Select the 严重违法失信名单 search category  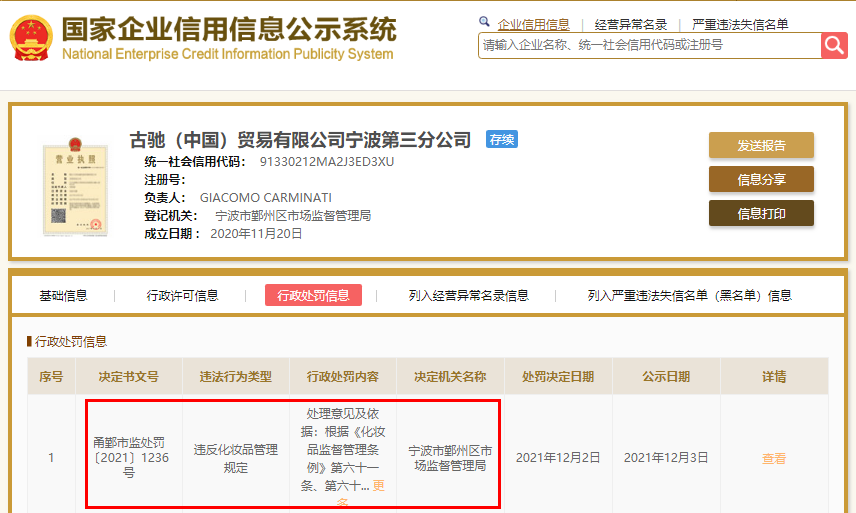(740, 24)
